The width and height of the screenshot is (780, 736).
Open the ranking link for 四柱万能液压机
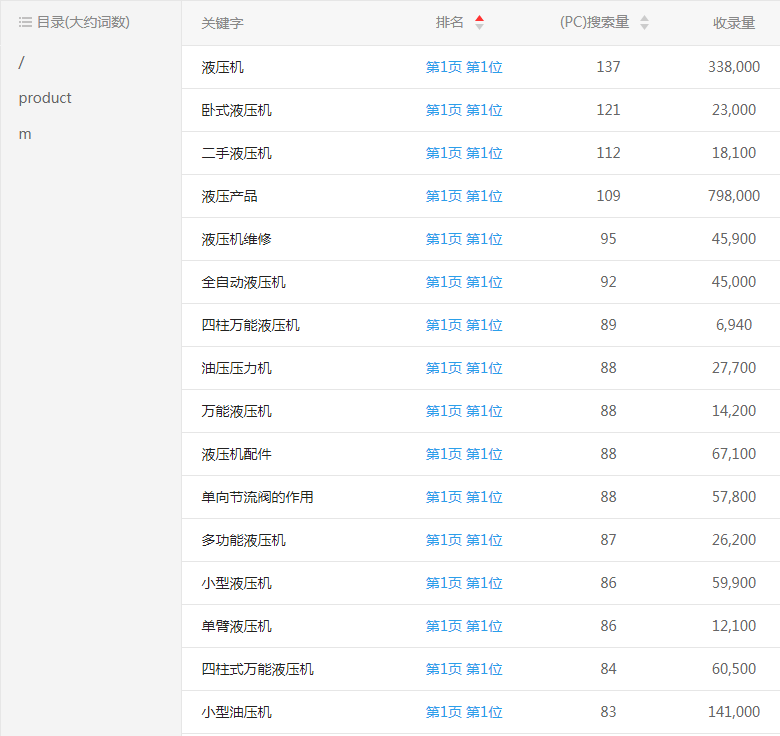pos(464,325)
